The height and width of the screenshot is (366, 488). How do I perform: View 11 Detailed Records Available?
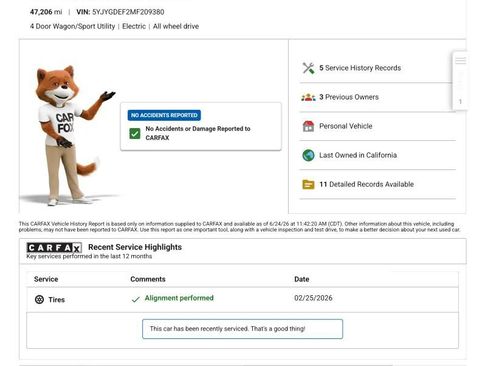[366, 184]
